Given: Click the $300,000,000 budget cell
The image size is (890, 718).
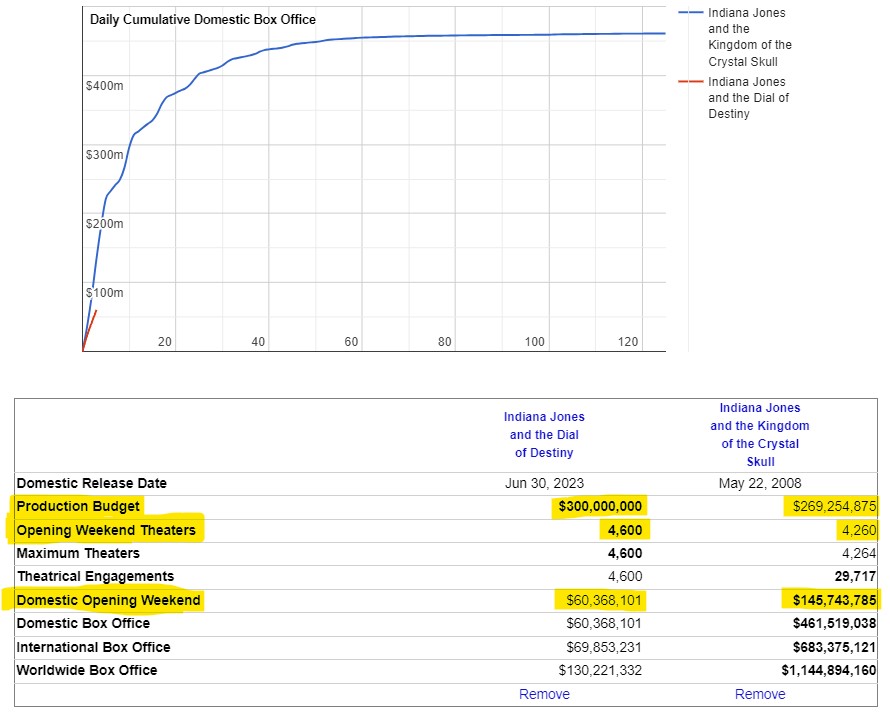Looking at the screenshot, I should 599,506.
